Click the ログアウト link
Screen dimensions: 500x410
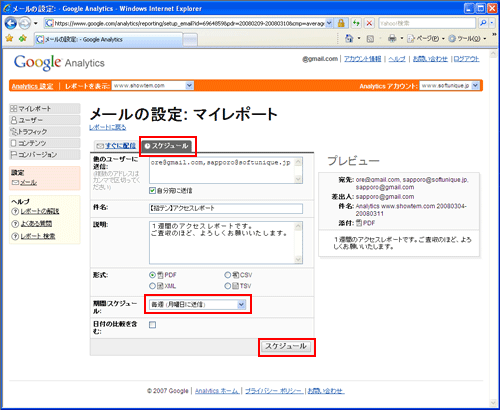[x=466, y=59]
